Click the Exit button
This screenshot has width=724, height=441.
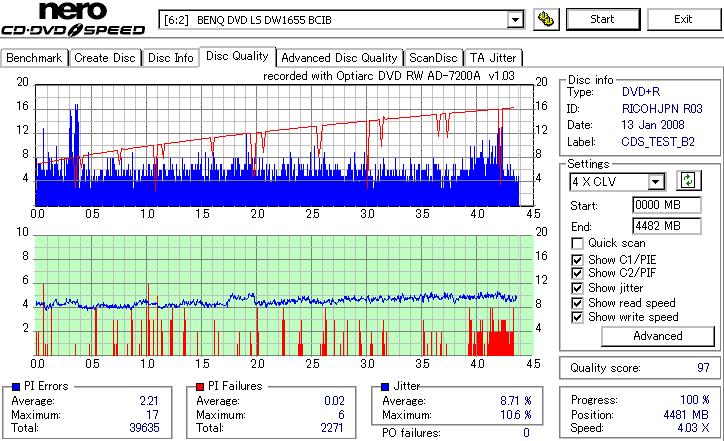(x=683, y=19)
